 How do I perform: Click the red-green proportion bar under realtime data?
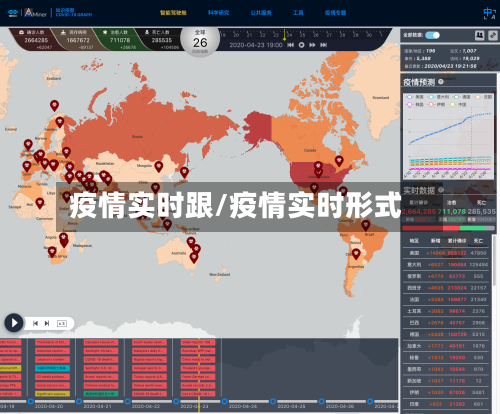tap(448, 228)
